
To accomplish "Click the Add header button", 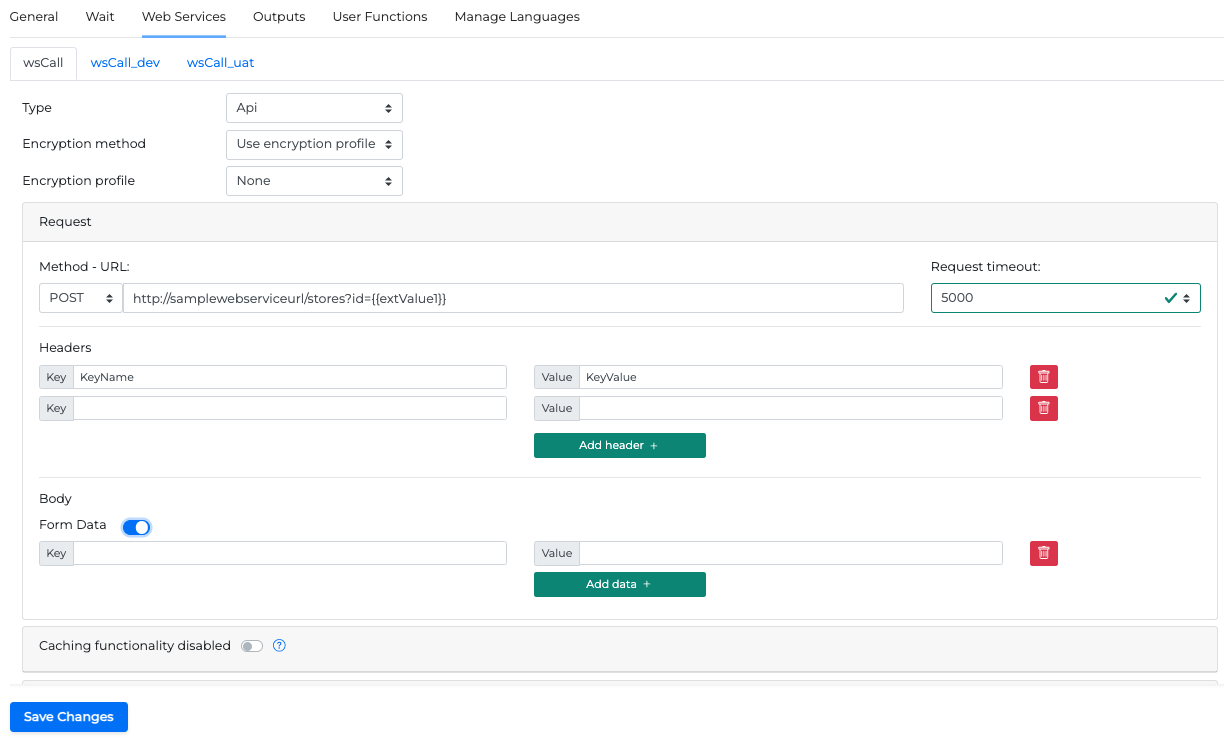I will pos(619,445).
